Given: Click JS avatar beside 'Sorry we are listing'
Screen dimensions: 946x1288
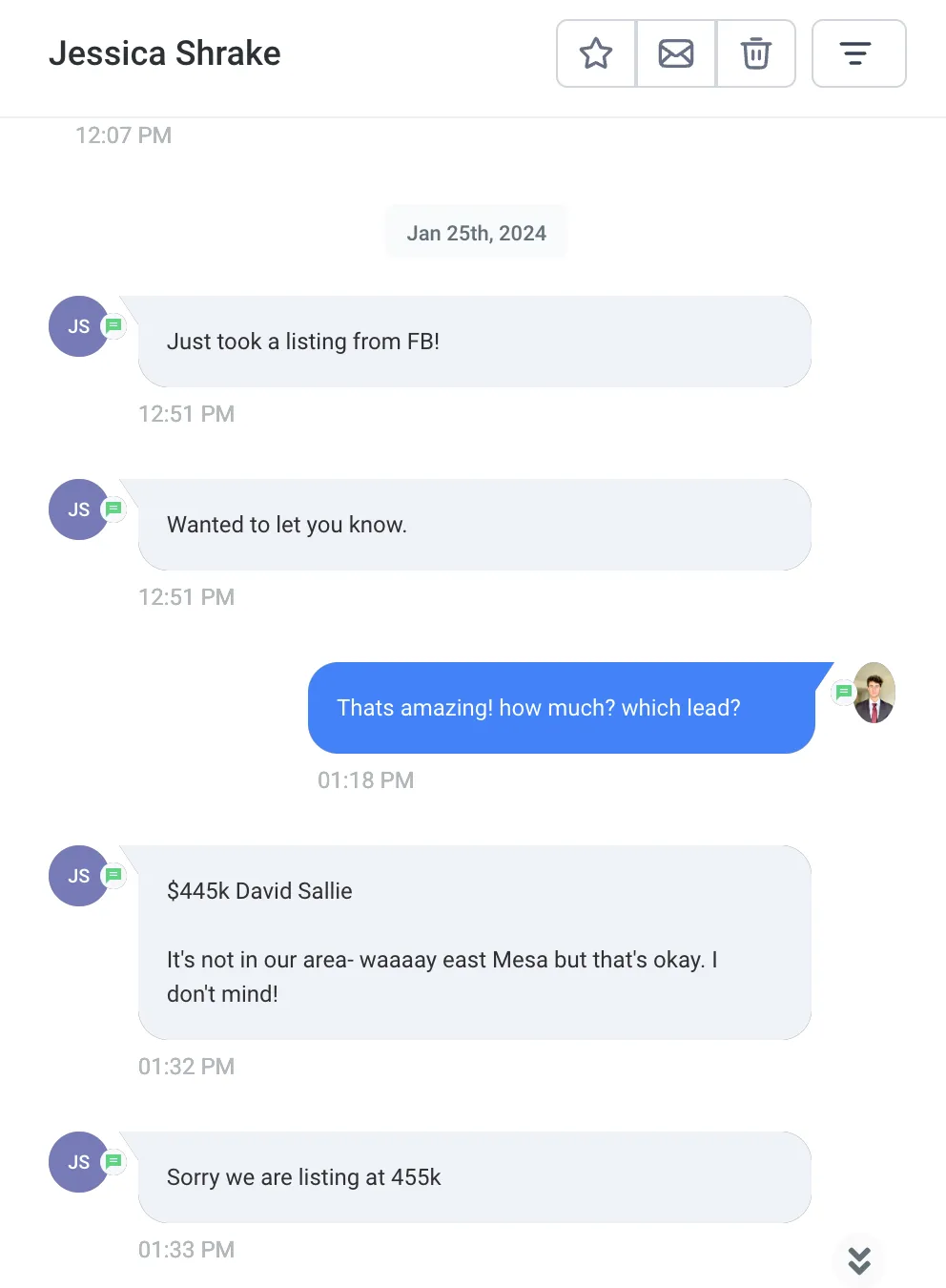Looking at the screenshot, I should click(x=78, y=1162).
